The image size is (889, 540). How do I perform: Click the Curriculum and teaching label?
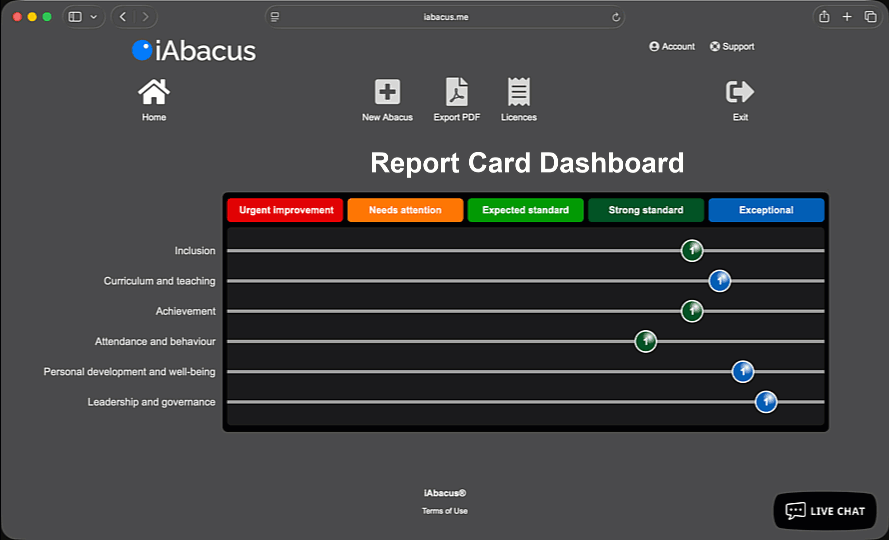tap(159, 281)
